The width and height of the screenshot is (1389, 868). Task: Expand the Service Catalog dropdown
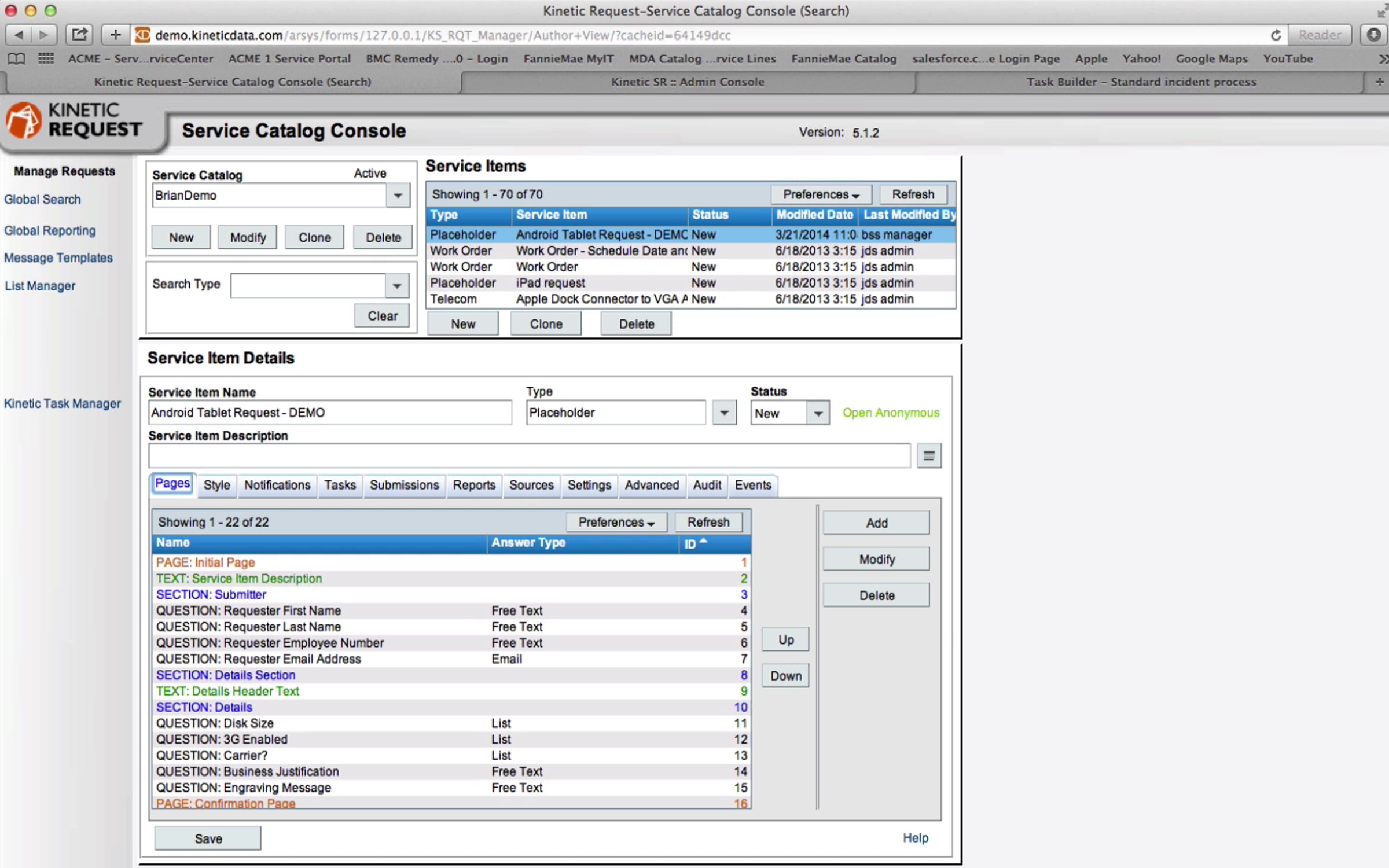pos(398,196)
